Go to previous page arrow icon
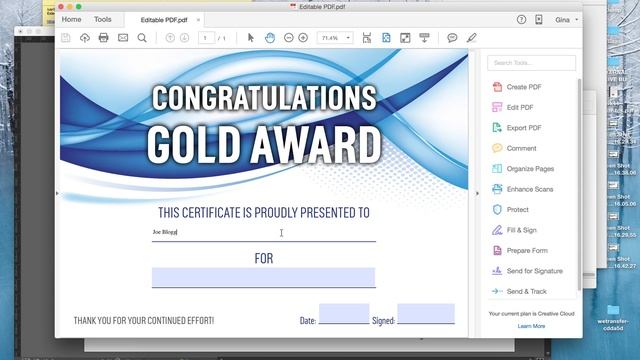 click(x=170, y=38)
